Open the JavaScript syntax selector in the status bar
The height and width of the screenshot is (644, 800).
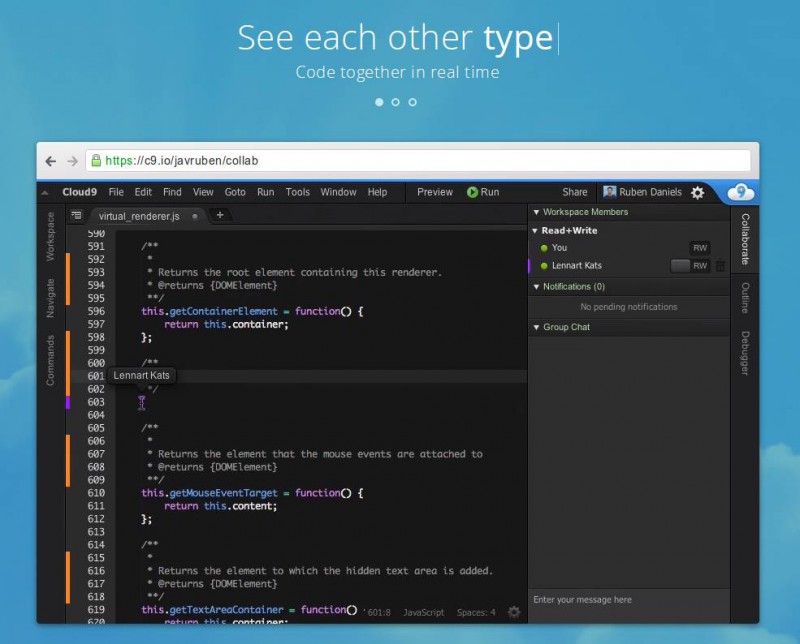coord(424,612)
